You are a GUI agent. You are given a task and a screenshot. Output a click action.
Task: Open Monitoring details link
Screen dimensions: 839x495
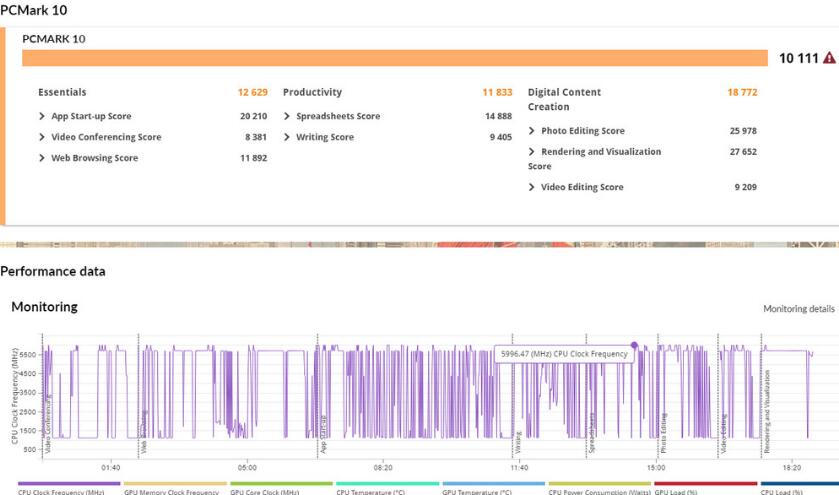798,310
